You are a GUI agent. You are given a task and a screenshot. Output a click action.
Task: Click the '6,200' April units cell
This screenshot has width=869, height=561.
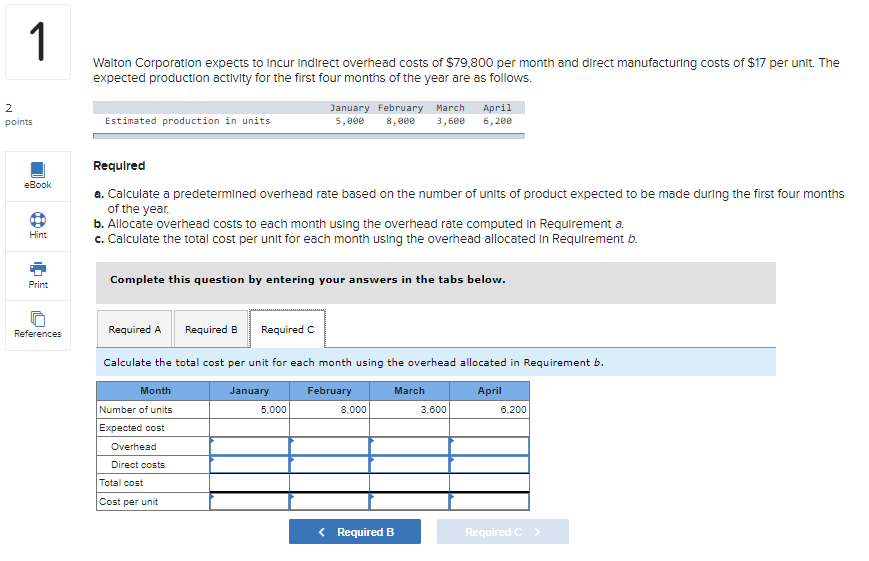point(489,410)
